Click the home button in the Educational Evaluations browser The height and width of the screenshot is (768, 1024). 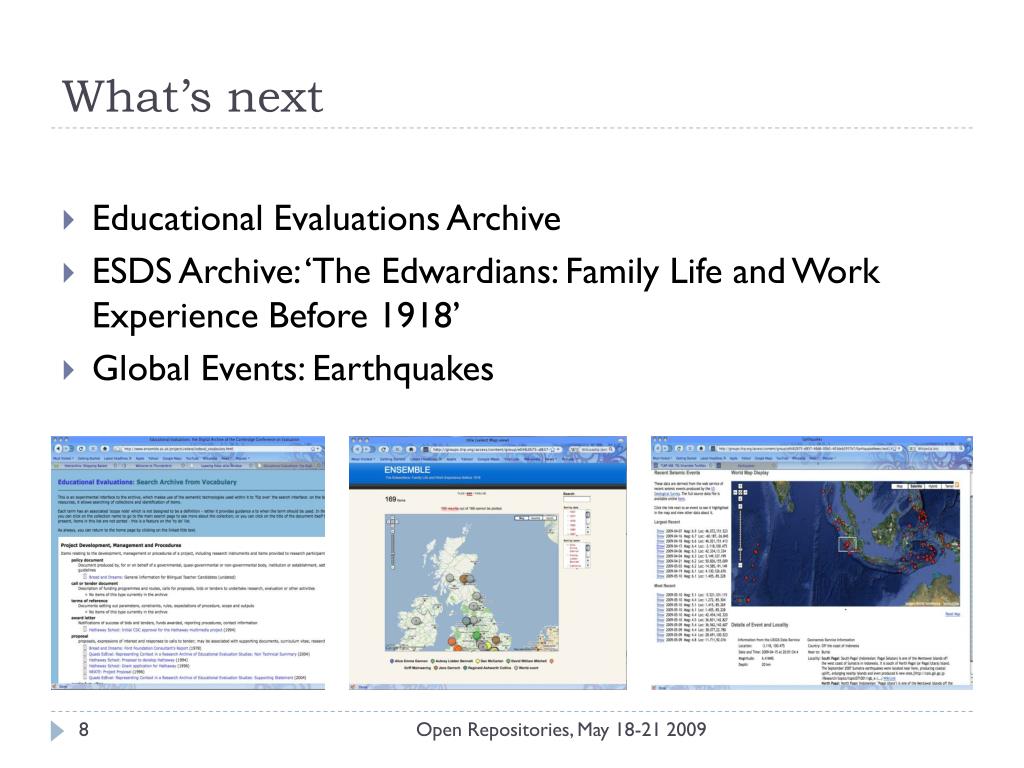coord(104,449)
